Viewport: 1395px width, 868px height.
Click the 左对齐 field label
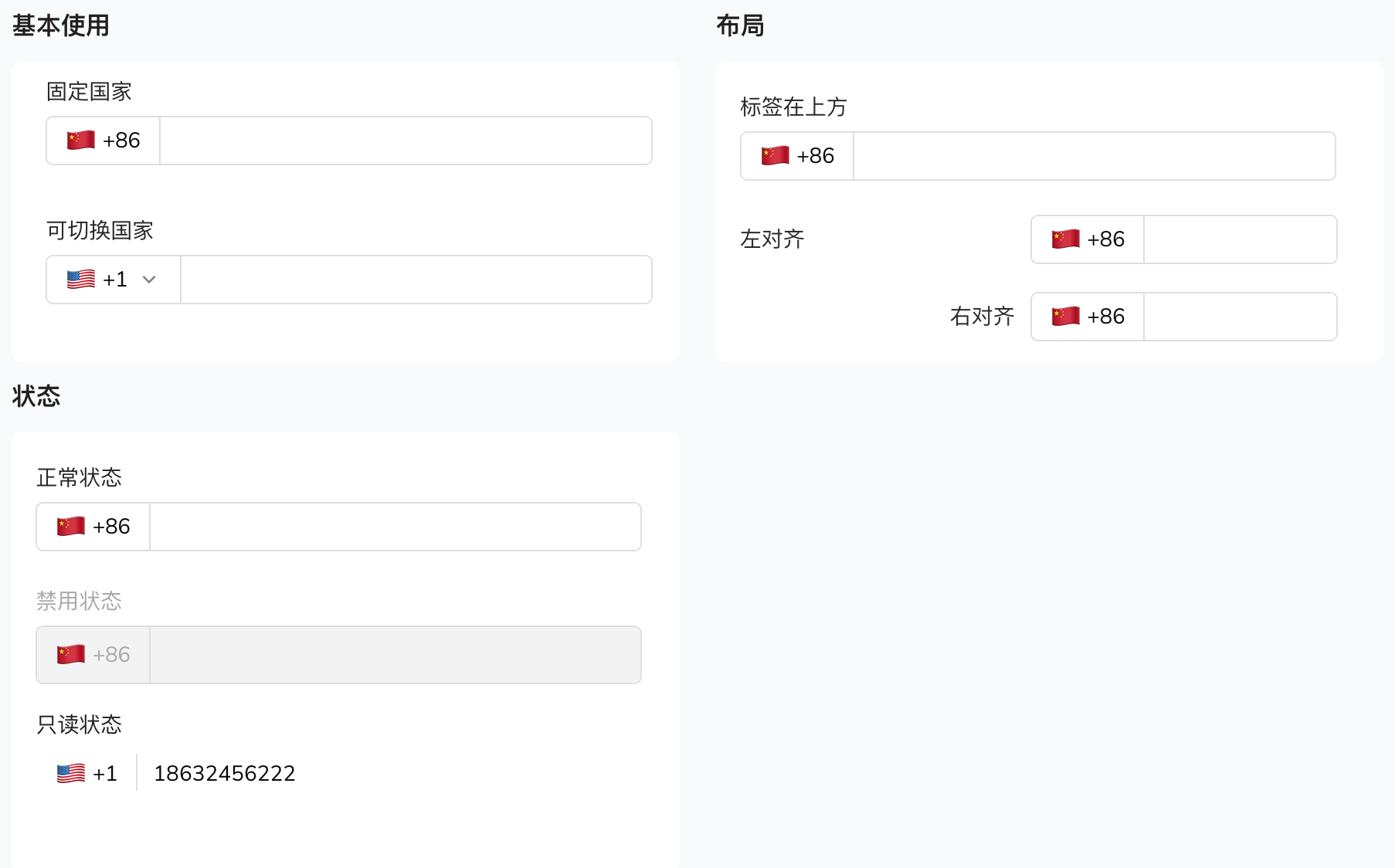click(x=772, y=239)
